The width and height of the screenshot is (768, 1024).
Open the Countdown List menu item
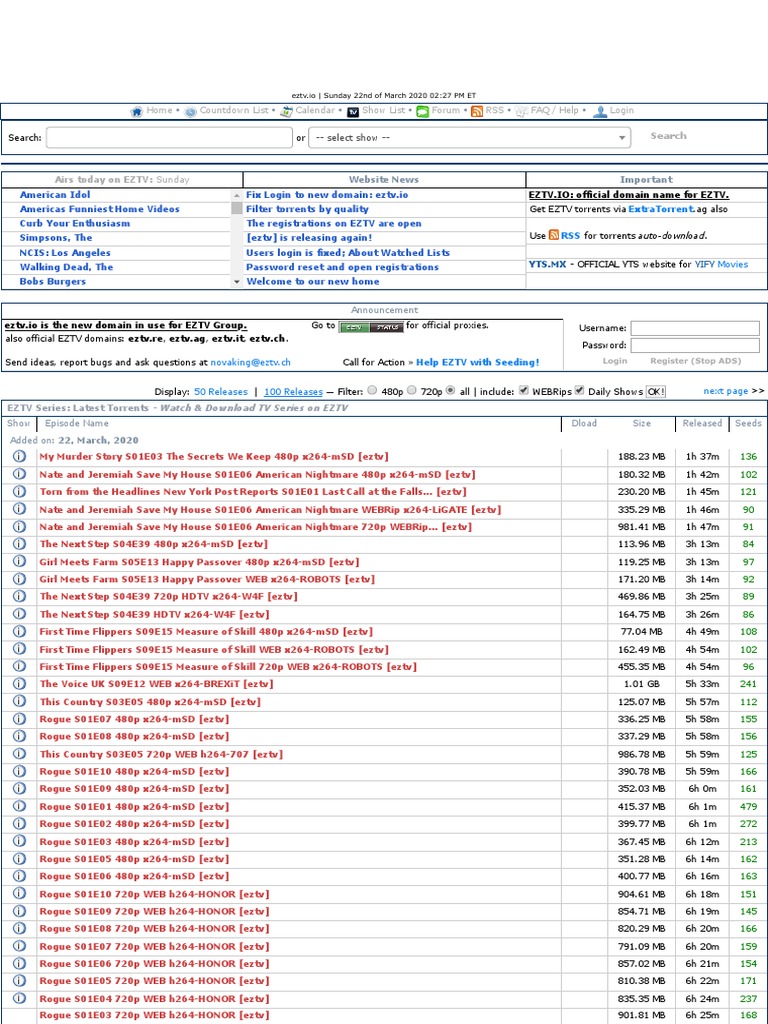pyautogui.click(x=234, y=110)
